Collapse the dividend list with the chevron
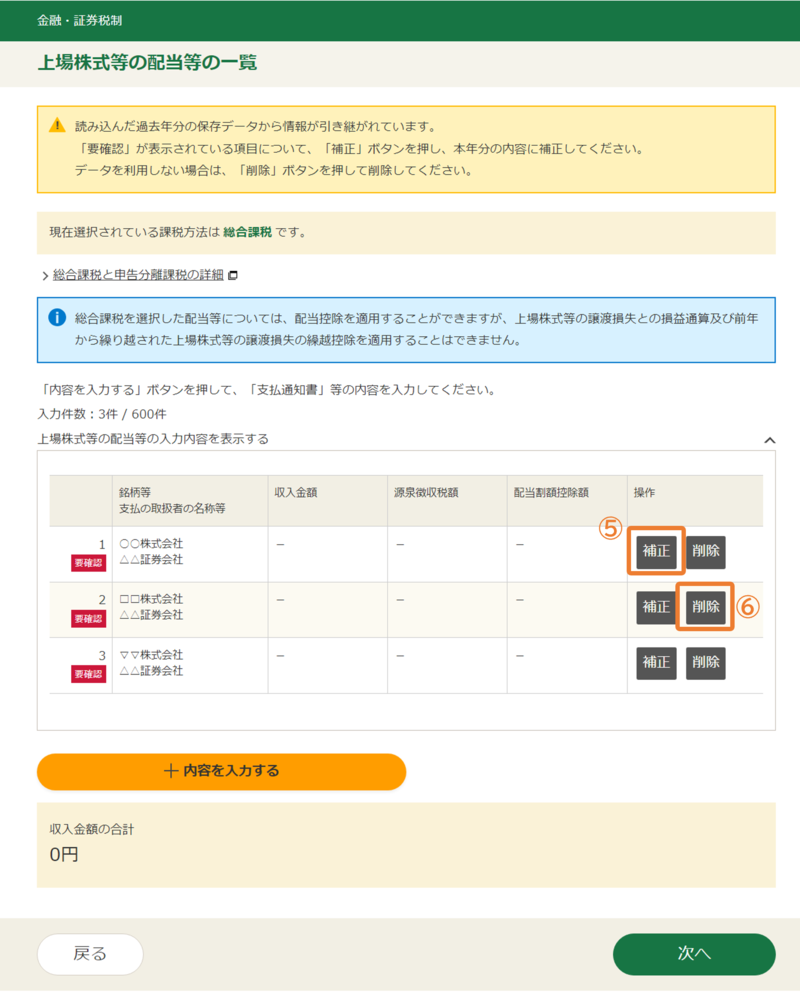Image resolution: width=800 pixels, height=992 pixels. click(769, 440)
